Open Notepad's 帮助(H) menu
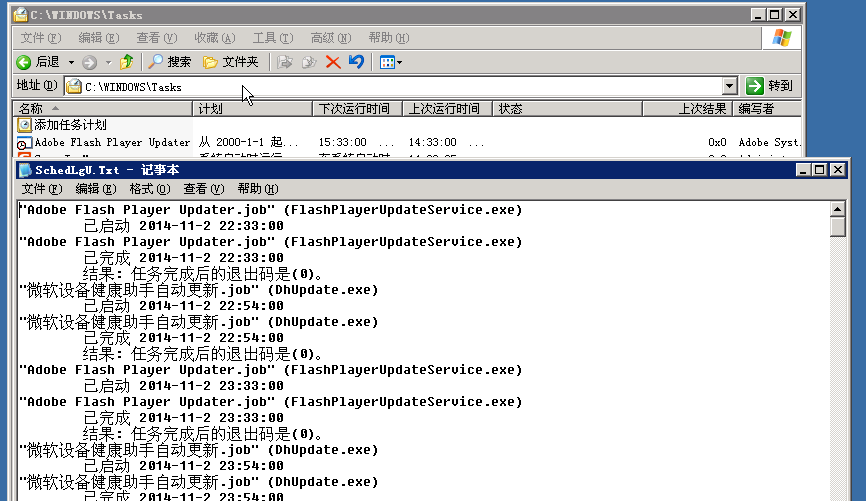This screenshot has width=866, height=501. [x=258, y=189]
